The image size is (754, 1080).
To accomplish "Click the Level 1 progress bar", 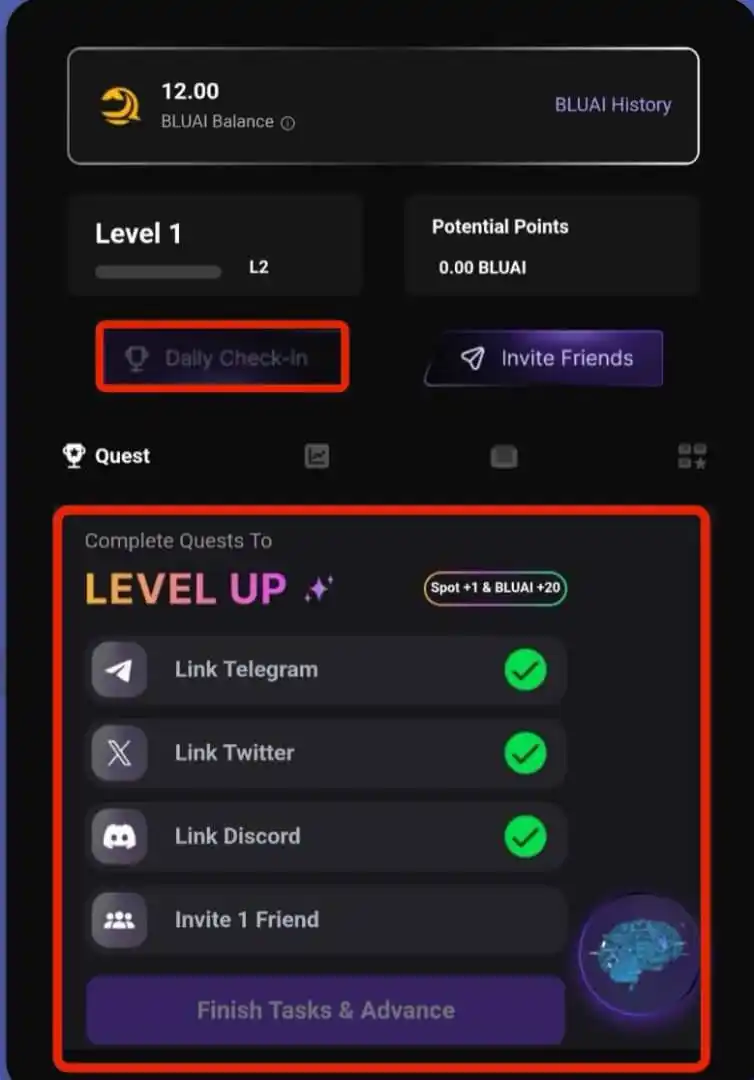I will click(158, 271).
